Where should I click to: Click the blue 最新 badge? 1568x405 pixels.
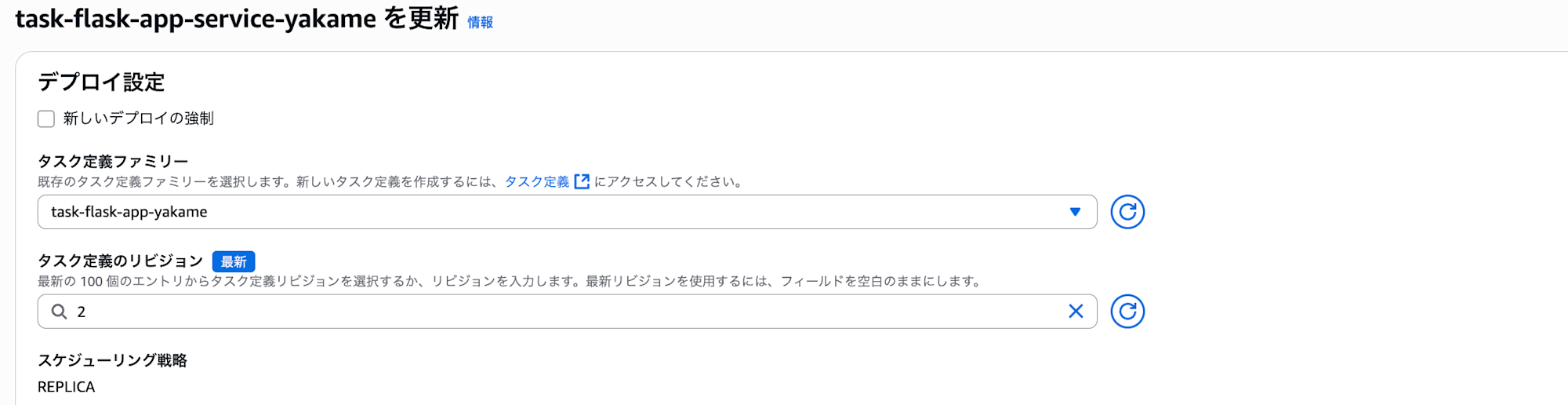click(234, 261)
